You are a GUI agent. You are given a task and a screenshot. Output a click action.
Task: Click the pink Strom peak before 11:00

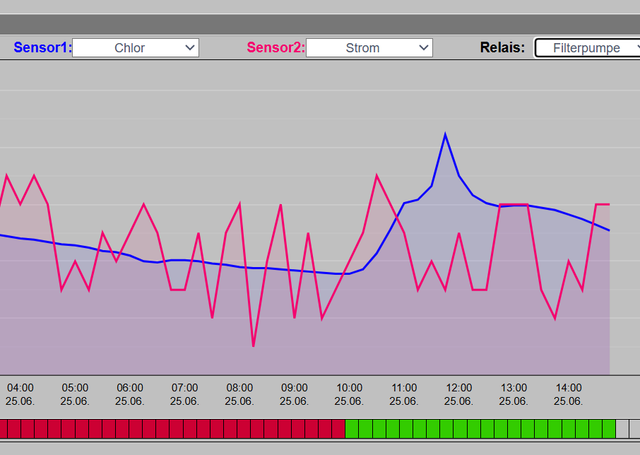(x=376, y=175)
